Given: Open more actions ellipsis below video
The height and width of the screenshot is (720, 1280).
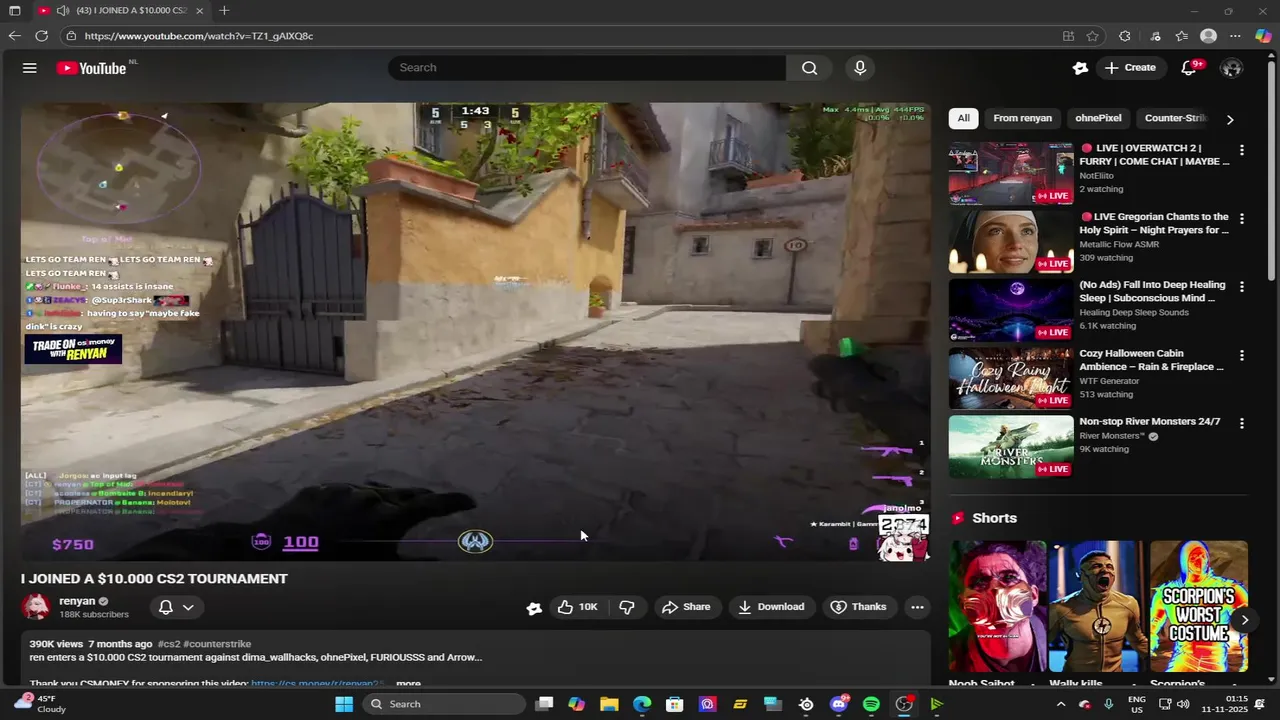Looking at the screenshot, I should pyautogui.click(x=917, y=607).
